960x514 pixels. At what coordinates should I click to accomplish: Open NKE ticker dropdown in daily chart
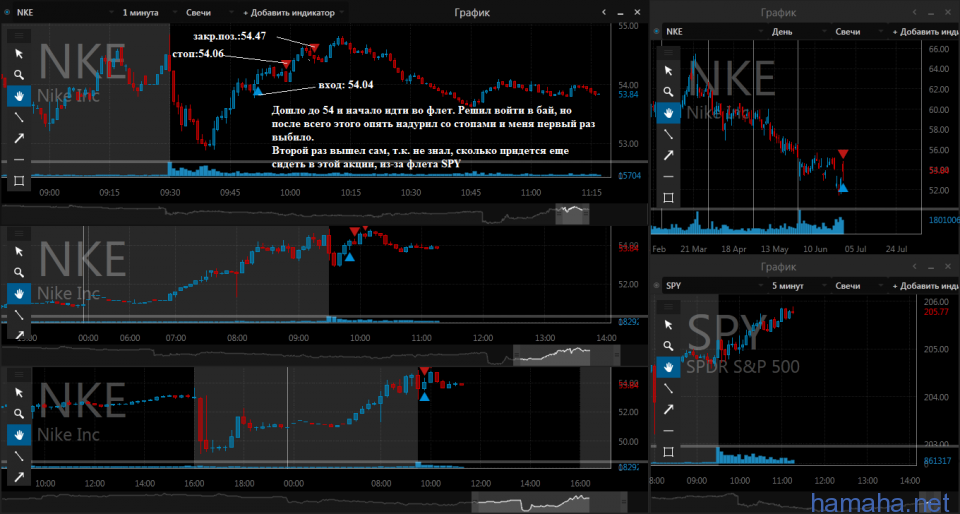click(x=713, y=31)
